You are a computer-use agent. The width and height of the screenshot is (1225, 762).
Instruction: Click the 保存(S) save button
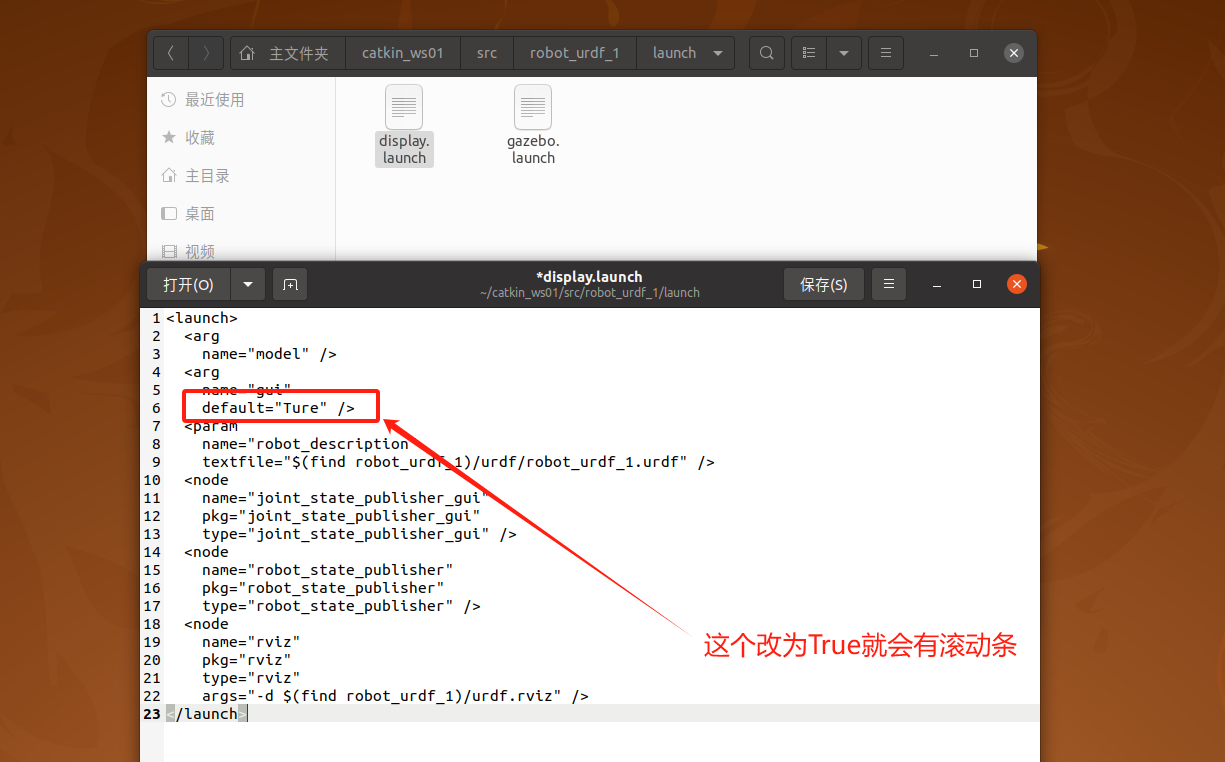point(823,285)
